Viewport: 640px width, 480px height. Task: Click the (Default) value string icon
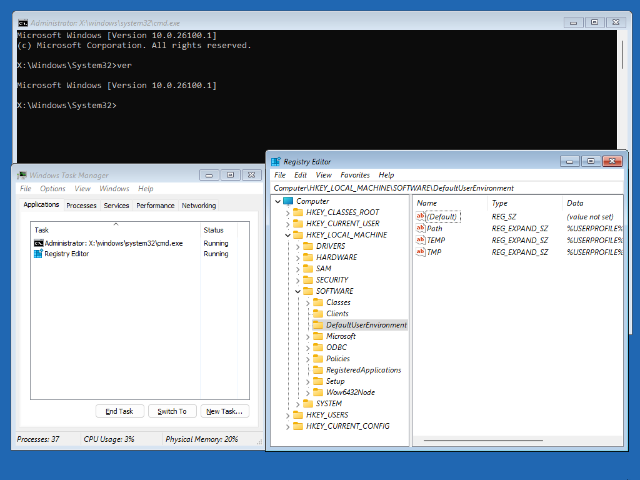tap(420, 216)
